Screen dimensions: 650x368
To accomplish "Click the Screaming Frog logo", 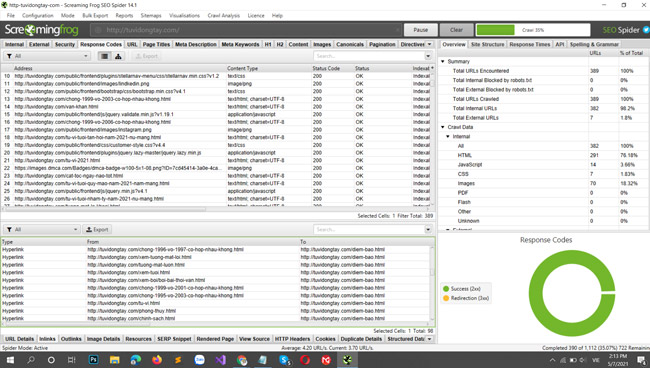I will [x=41, y=30].
